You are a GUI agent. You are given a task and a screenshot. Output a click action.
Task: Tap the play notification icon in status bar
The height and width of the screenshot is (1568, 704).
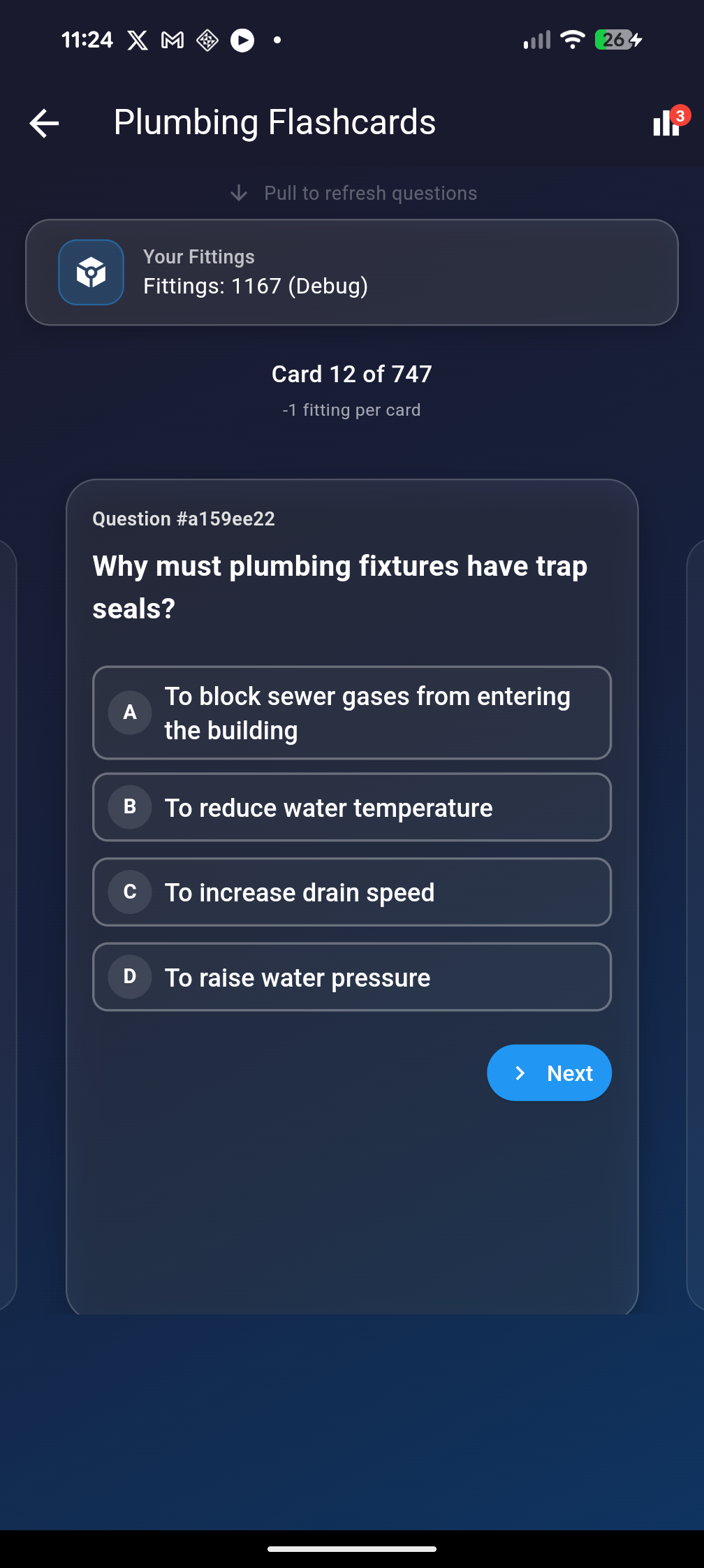pos(242,41)
